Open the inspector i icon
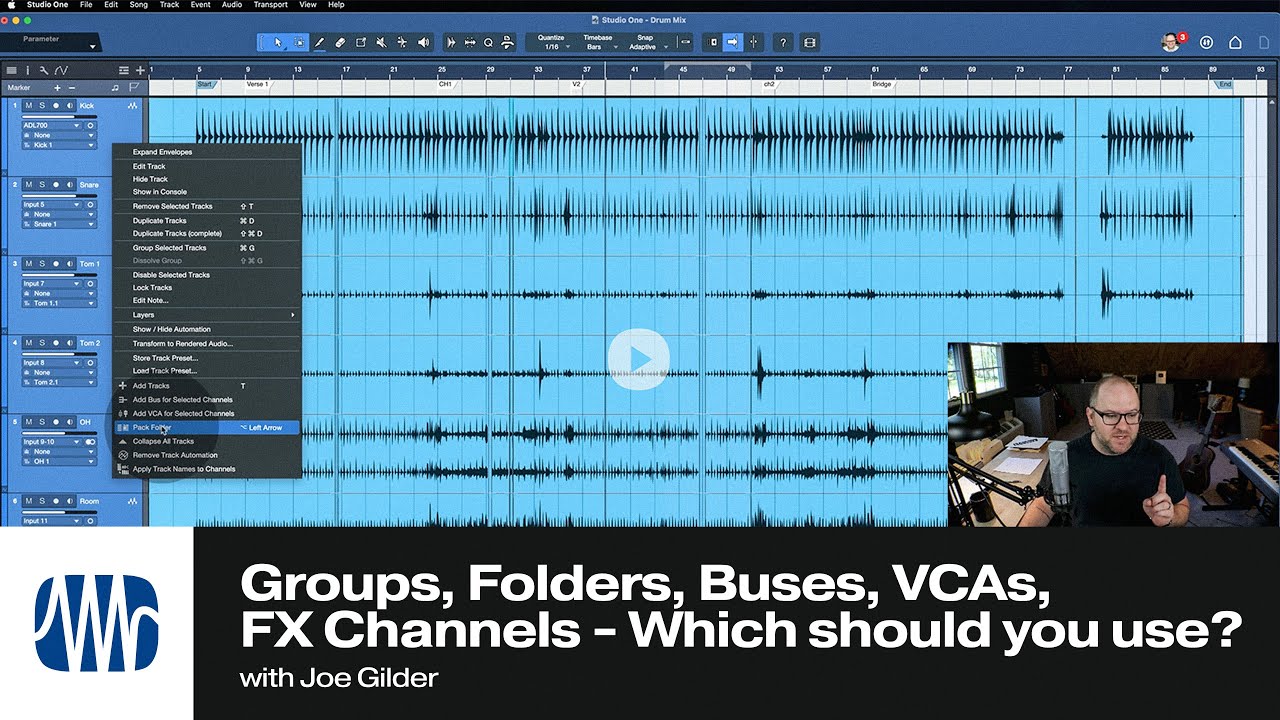The width and height of the screenshot is (1280, 720). [28, 70]
